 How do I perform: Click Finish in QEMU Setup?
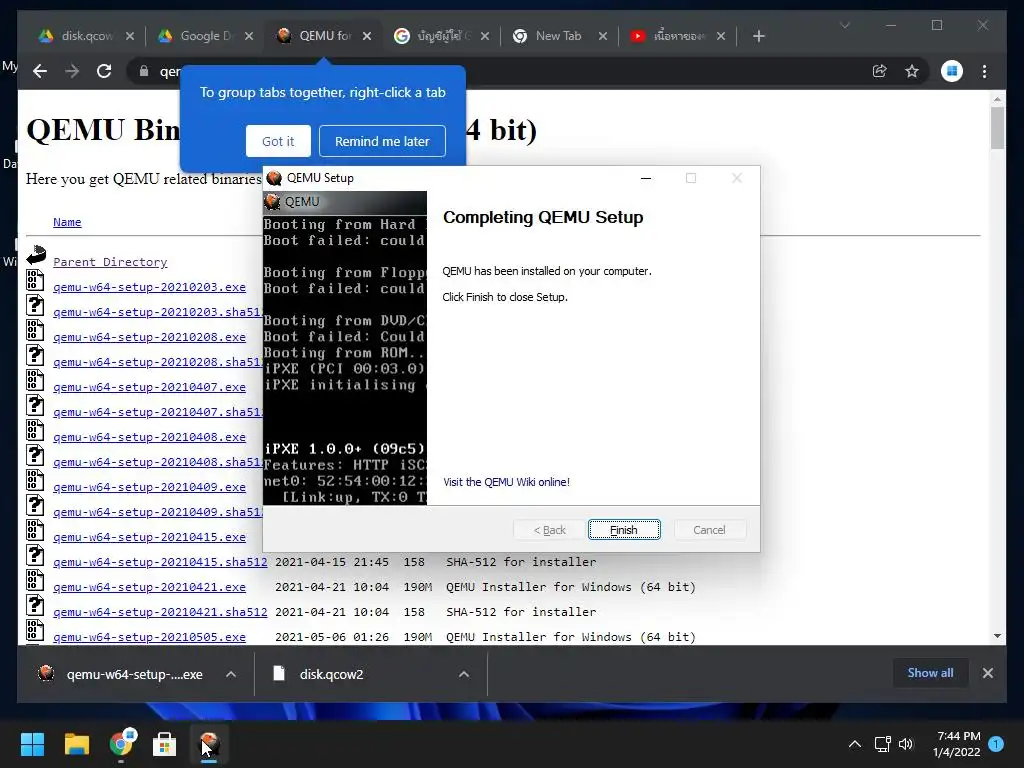[624, 530]
